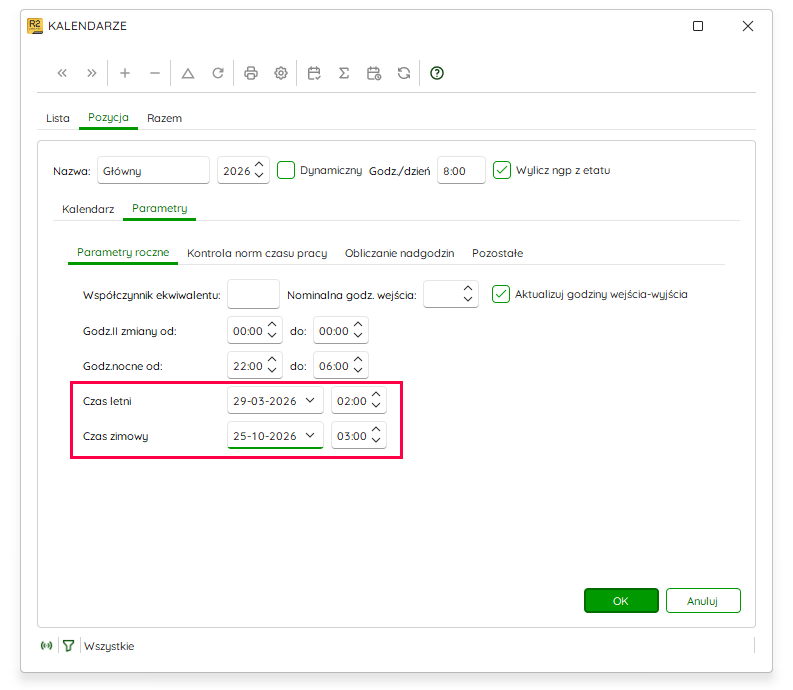Click the filter funnel icon in status bar
Screen dimensions: 793x690
coord(69,645)
